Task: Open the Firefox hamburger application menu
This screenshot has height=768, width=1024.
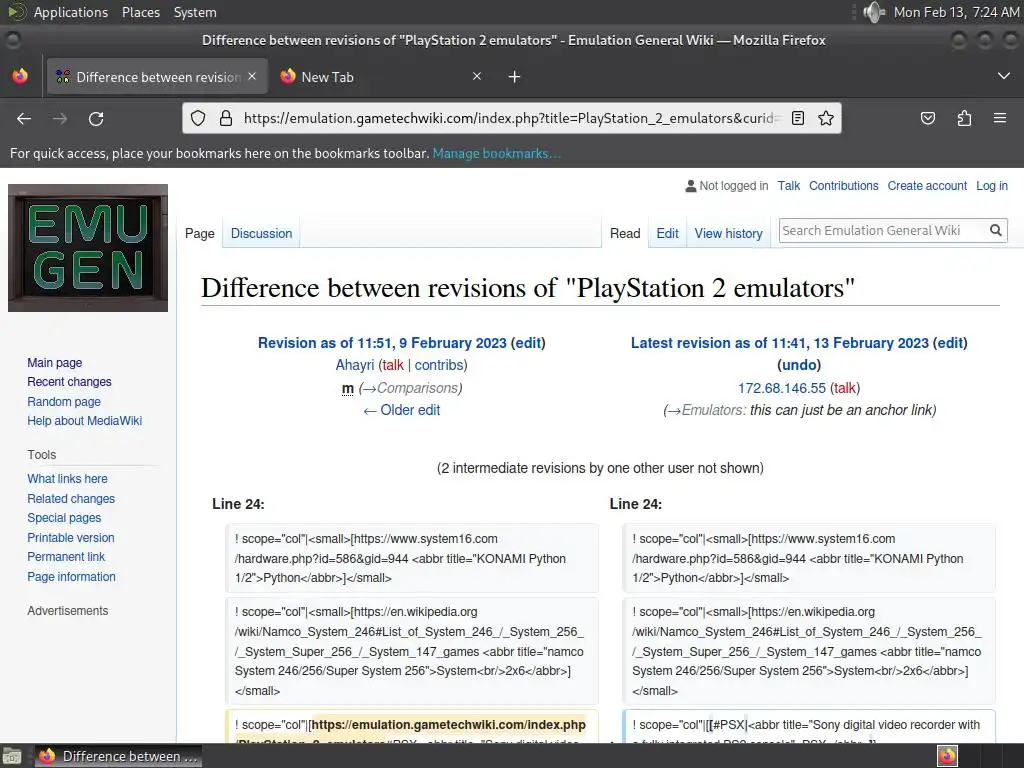Action: pyautogui.click(x=999, y=118)
